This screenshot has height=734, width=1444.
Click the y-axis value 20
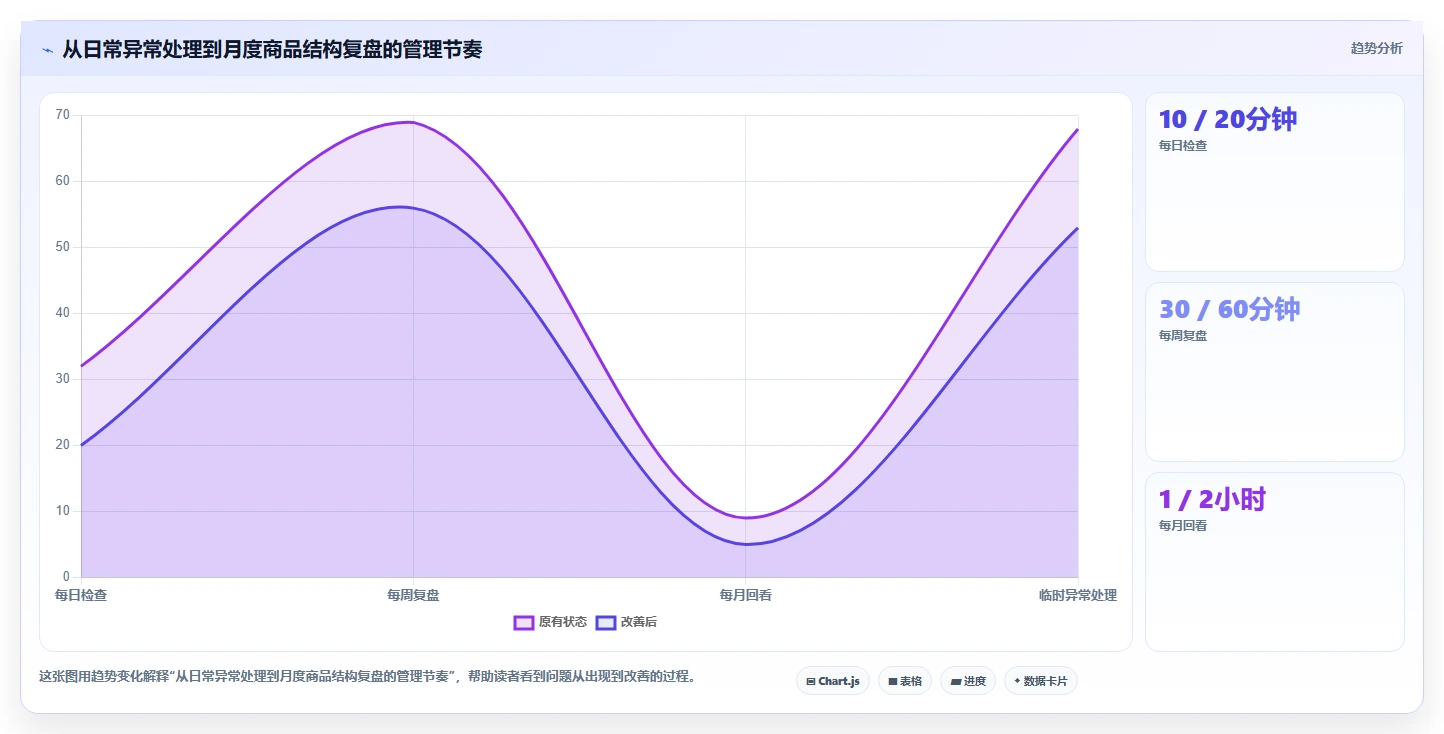[63, 445]
